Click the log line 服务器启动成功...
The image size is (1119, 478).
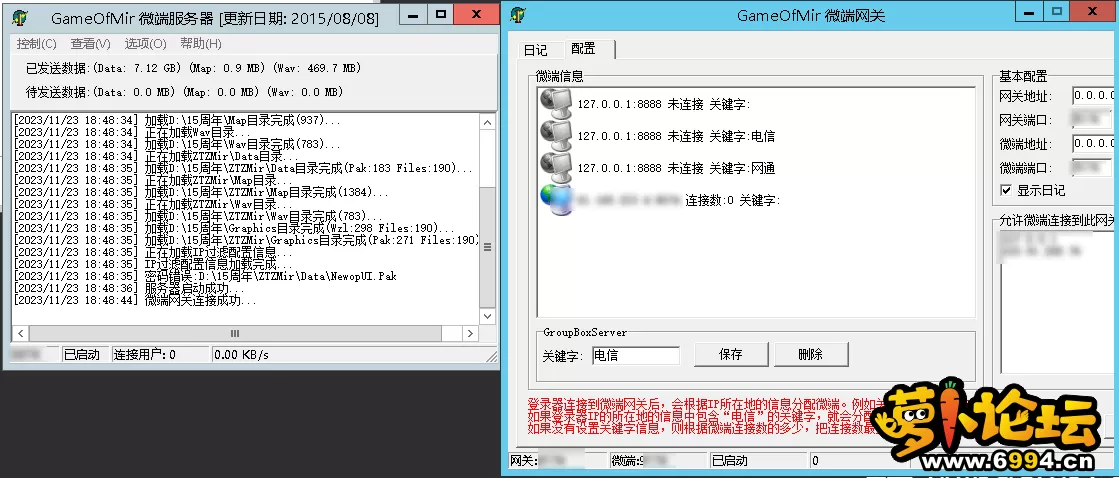[x=129, y=288]
